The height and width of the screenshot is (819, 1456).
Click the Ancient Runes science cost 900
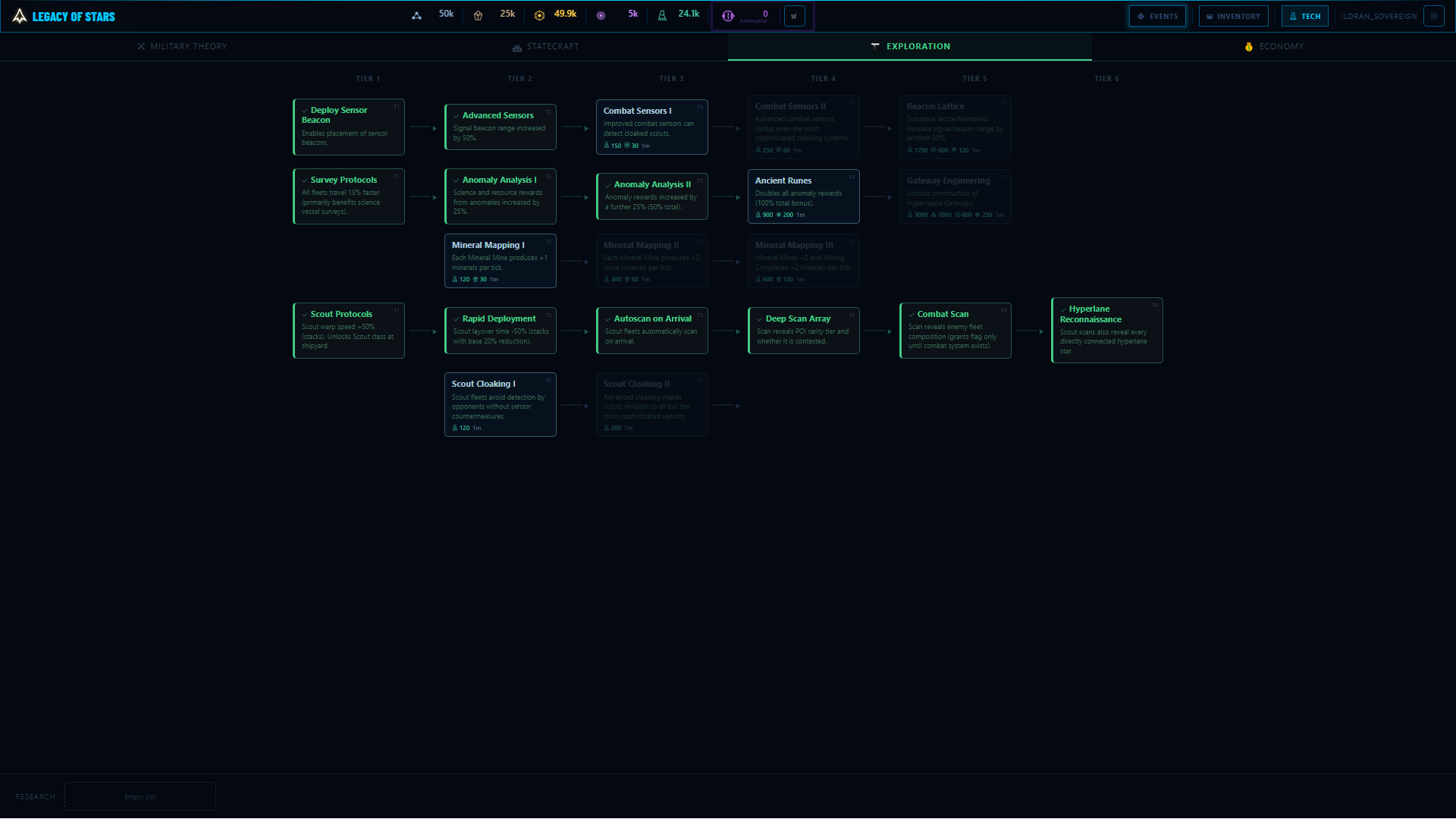764,215
